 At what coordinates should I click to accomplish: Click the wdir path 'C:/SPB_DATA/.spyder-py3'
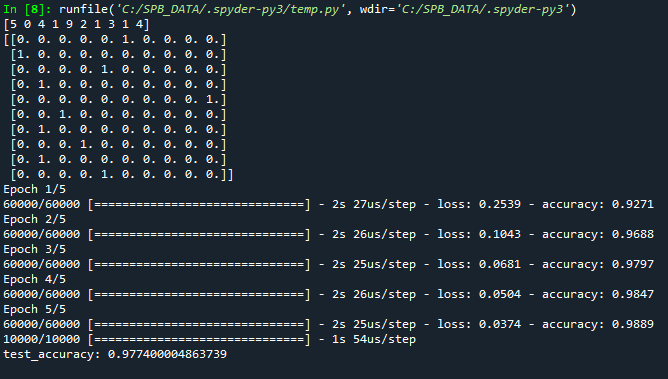pos(484,9)
